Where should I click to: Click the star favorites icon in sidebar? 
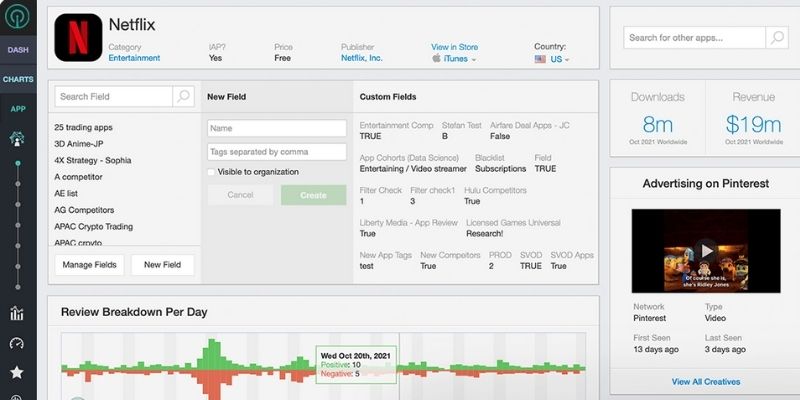coord(17,372)
